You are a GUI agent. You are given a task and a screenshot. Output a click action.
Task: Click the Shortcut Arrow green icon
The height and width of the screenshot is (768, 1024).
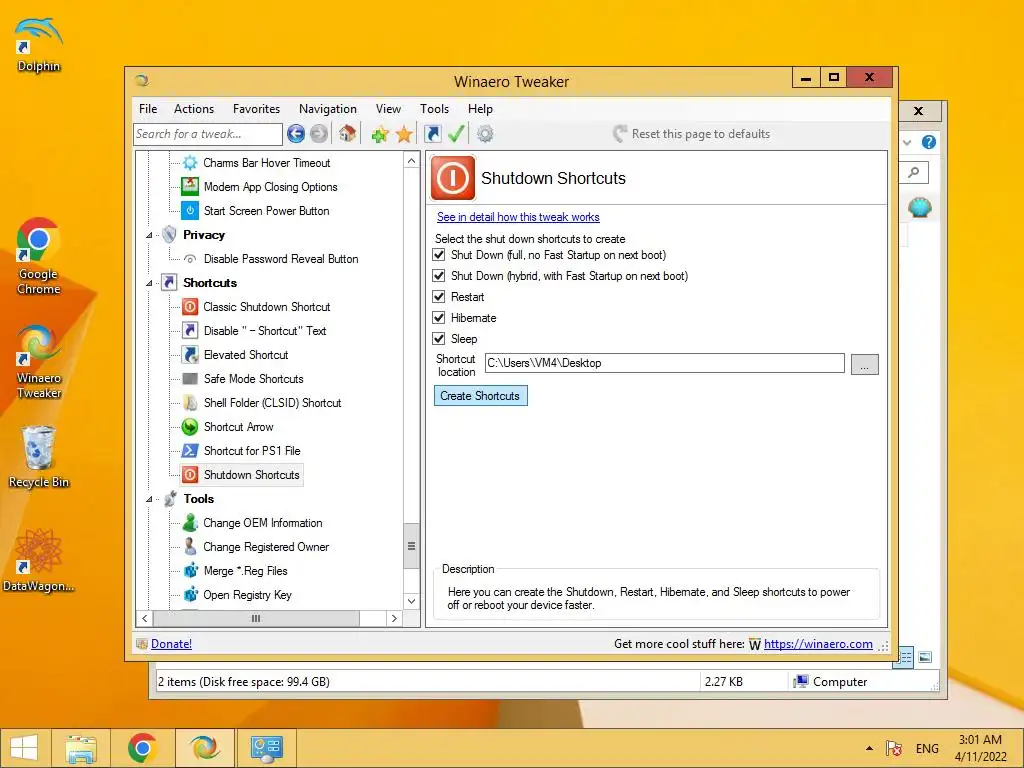pos(190,426)
